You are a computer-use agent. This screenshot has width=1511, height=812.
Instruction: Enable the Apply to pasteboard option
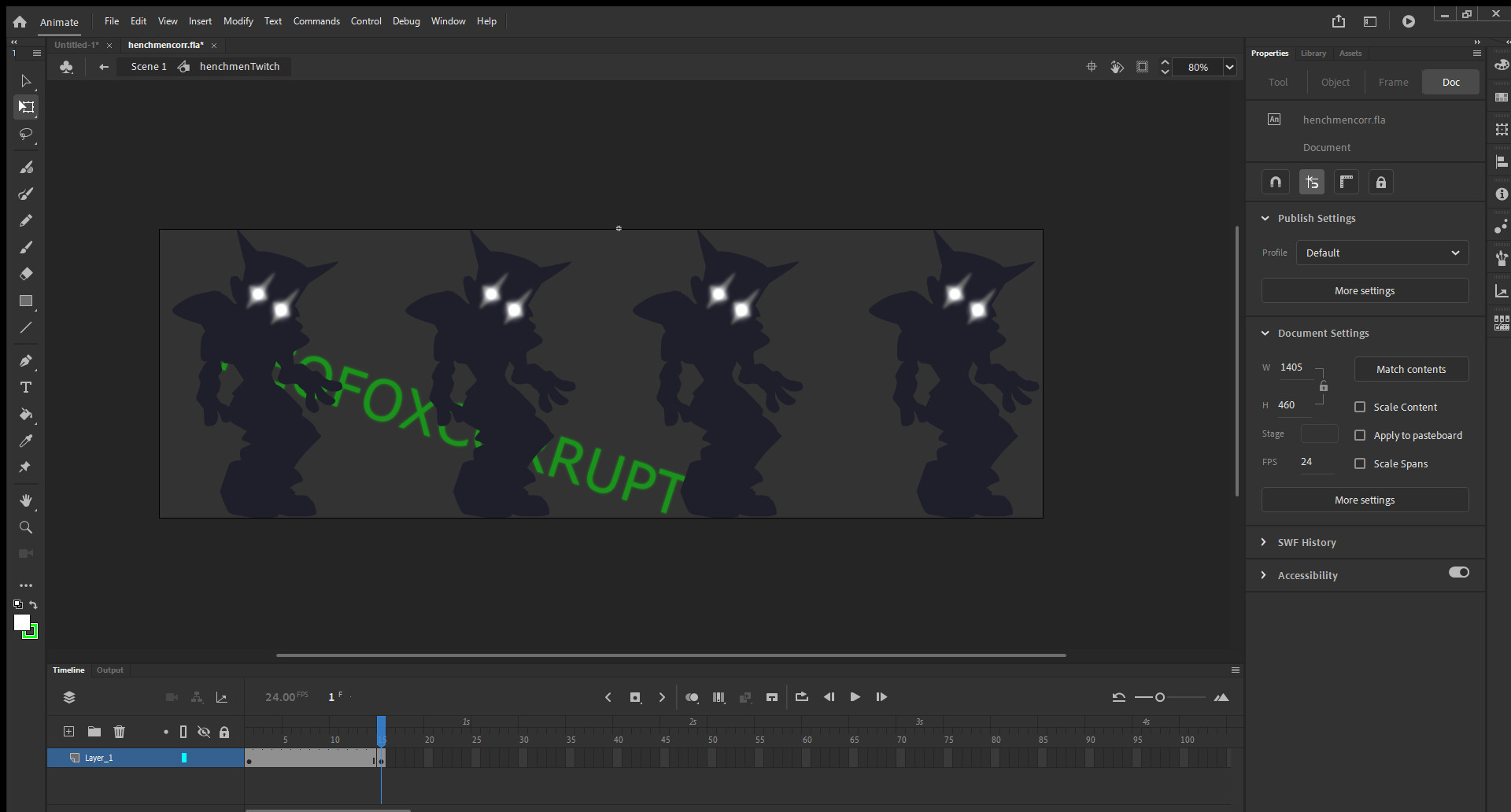(1361, 434)
